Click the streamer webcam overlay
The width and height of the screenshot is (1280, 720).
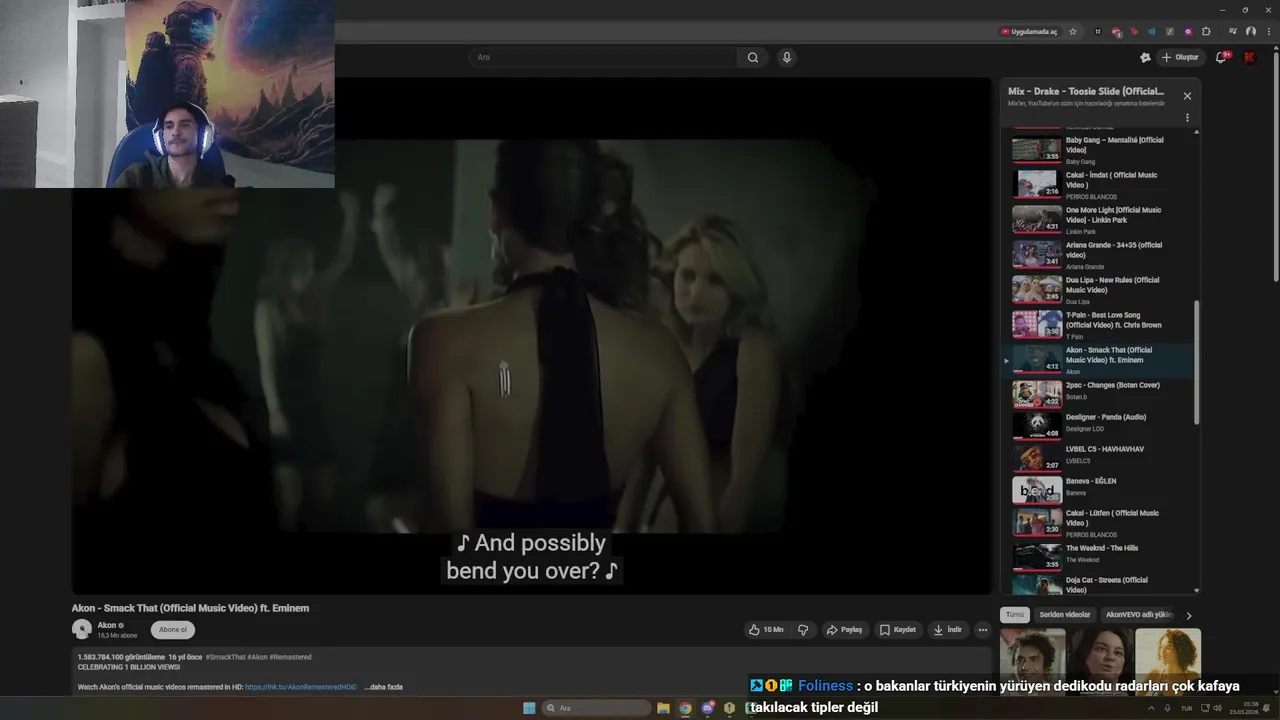167,94
